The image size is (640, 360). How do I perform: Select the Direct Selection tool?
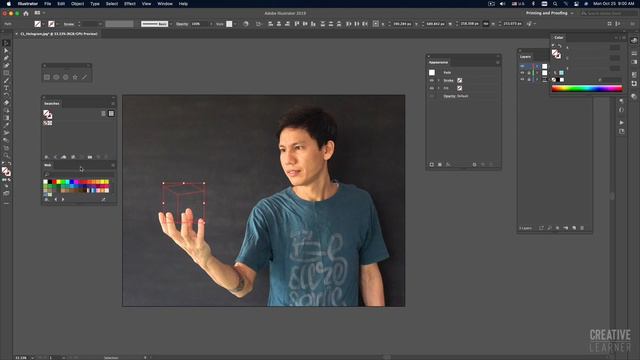[6, 51]
